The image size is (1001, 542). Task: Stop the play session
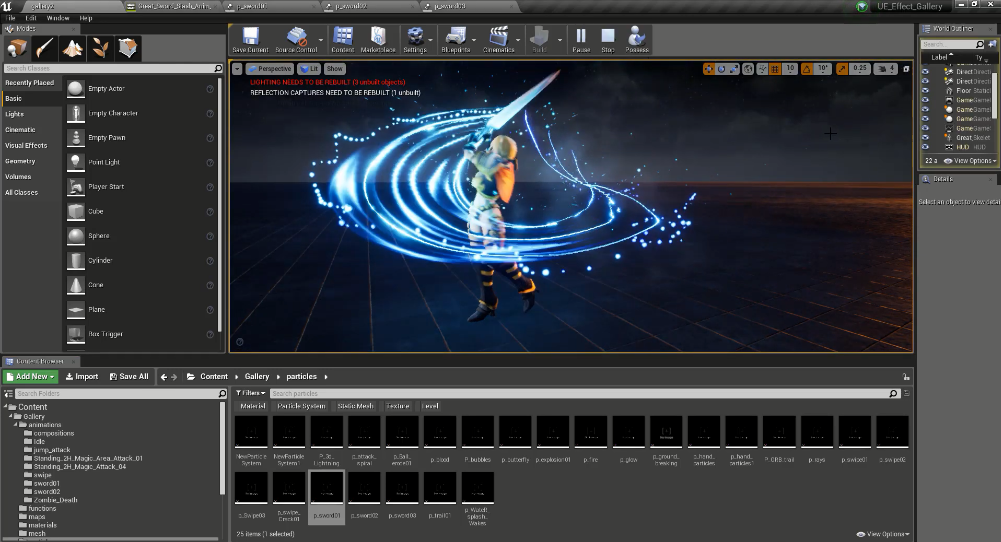608,40
